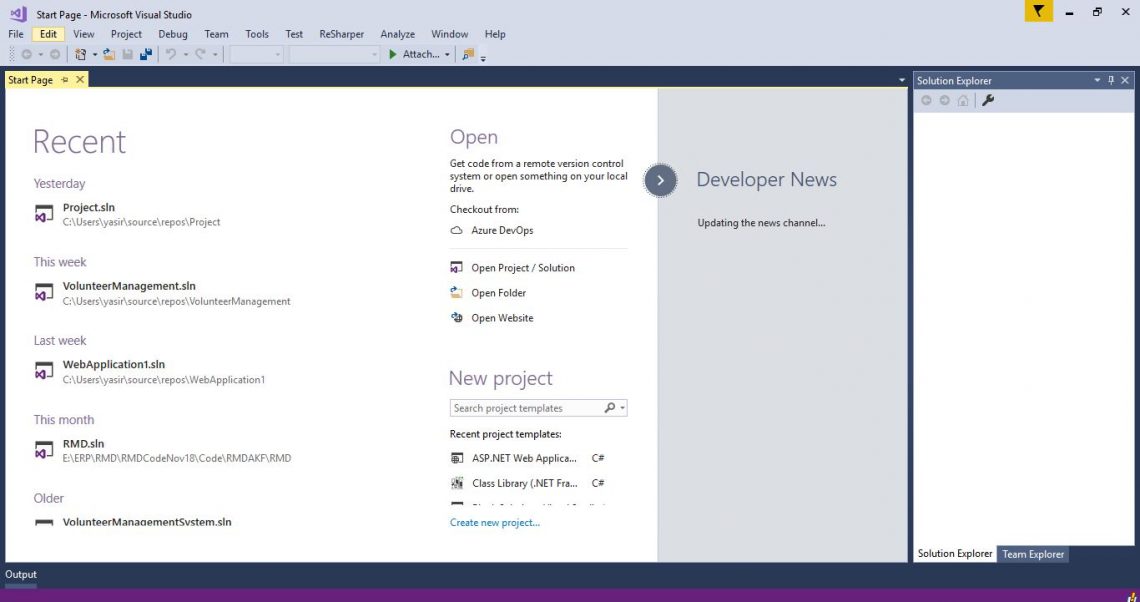Screen dimensions: 1140x602
Task: Click the Open Website globe icon
Action: coord(457,318)
